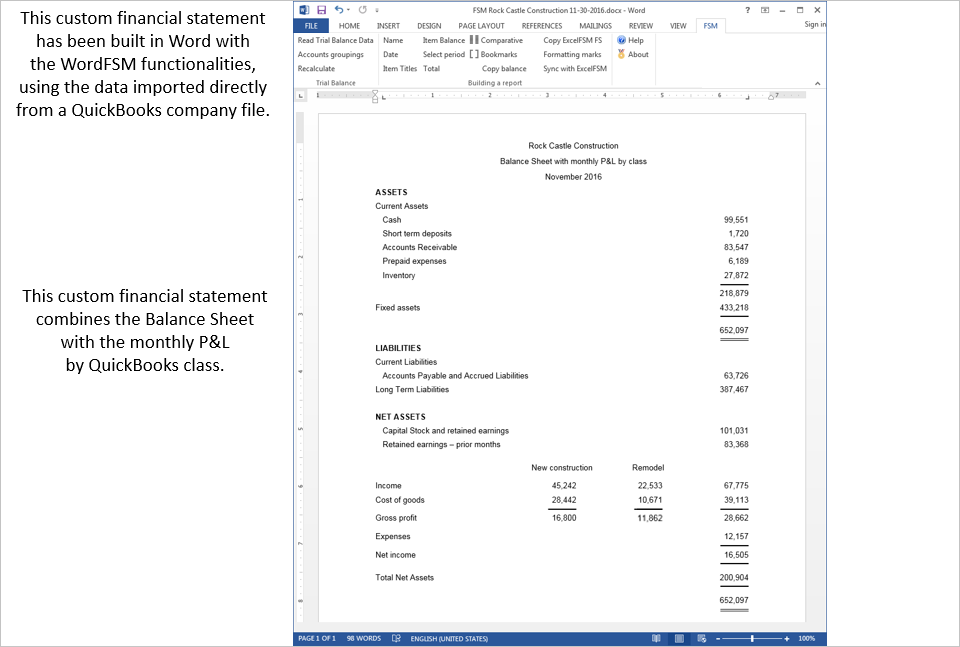The width and height of the screenshot is (960, 647).
Task: Click the Comparative columns icon
Action: point(474,40)
